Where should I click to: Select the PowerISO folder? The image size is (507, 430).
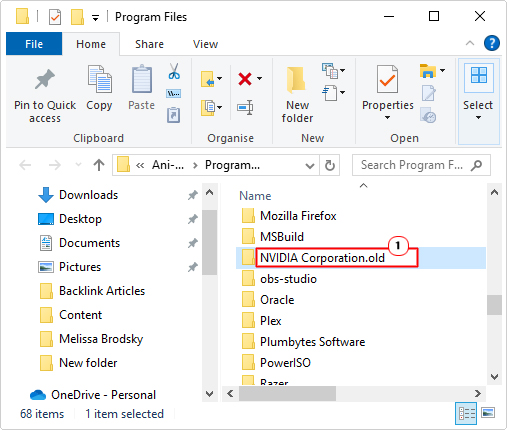click(x=276, y=363)
